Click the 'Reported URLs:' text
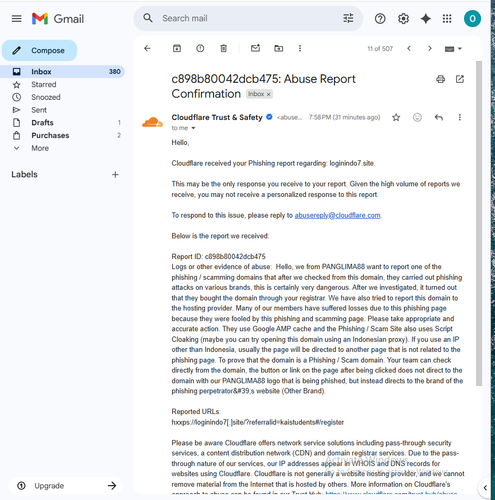Image resolution: width=495 pixels, height=500 pixels. coord(196,412)
